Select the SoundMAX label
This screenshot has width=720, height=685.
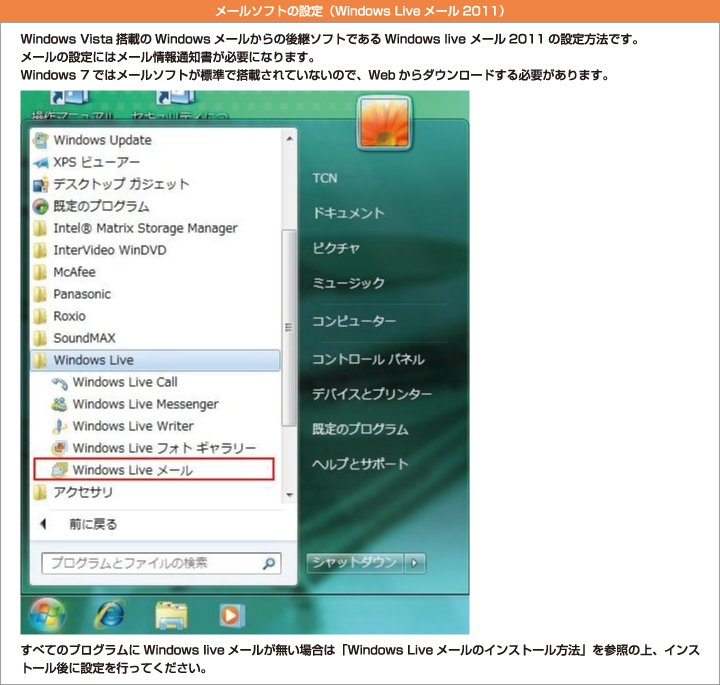click(x=84, y=338)
